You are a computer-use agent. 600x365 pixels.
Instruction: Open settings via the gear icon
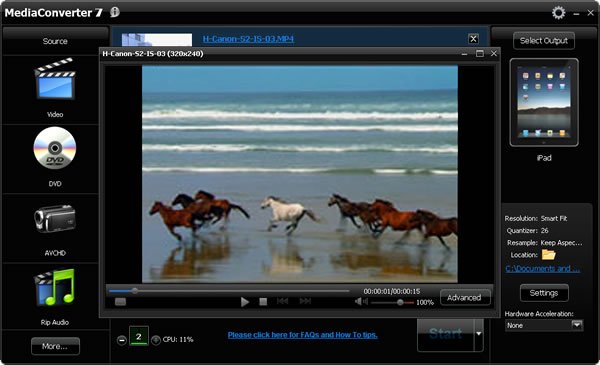click(558, 13)
